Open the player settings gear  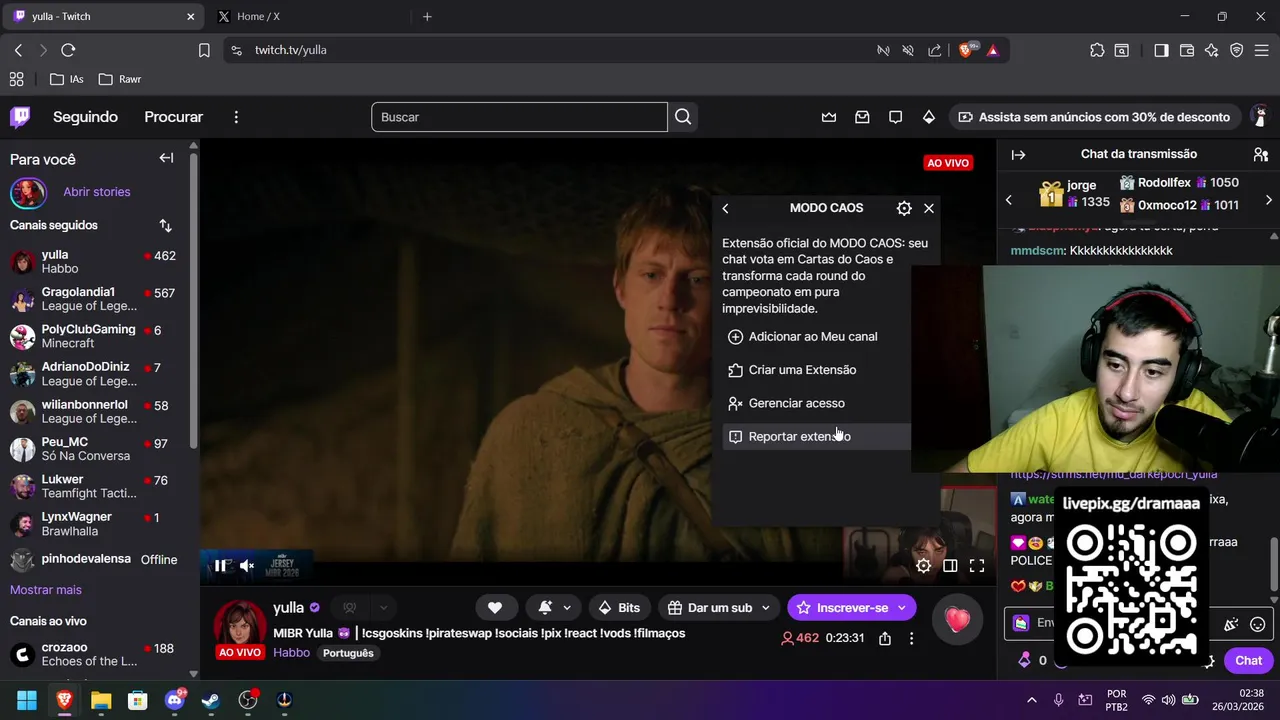[x=923, y=566]
